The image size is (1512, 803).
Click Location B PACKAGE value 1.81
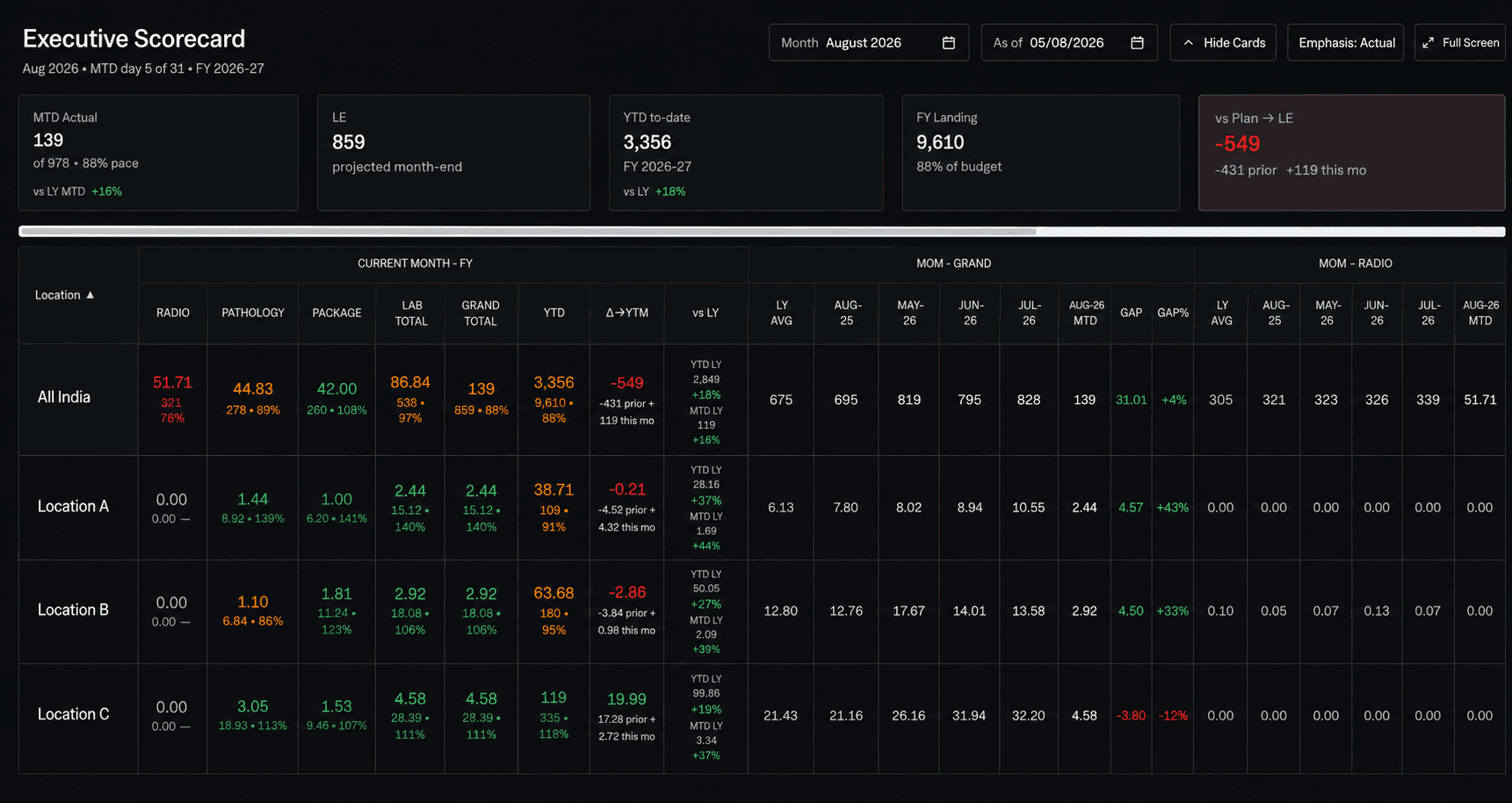click(336, 594)
